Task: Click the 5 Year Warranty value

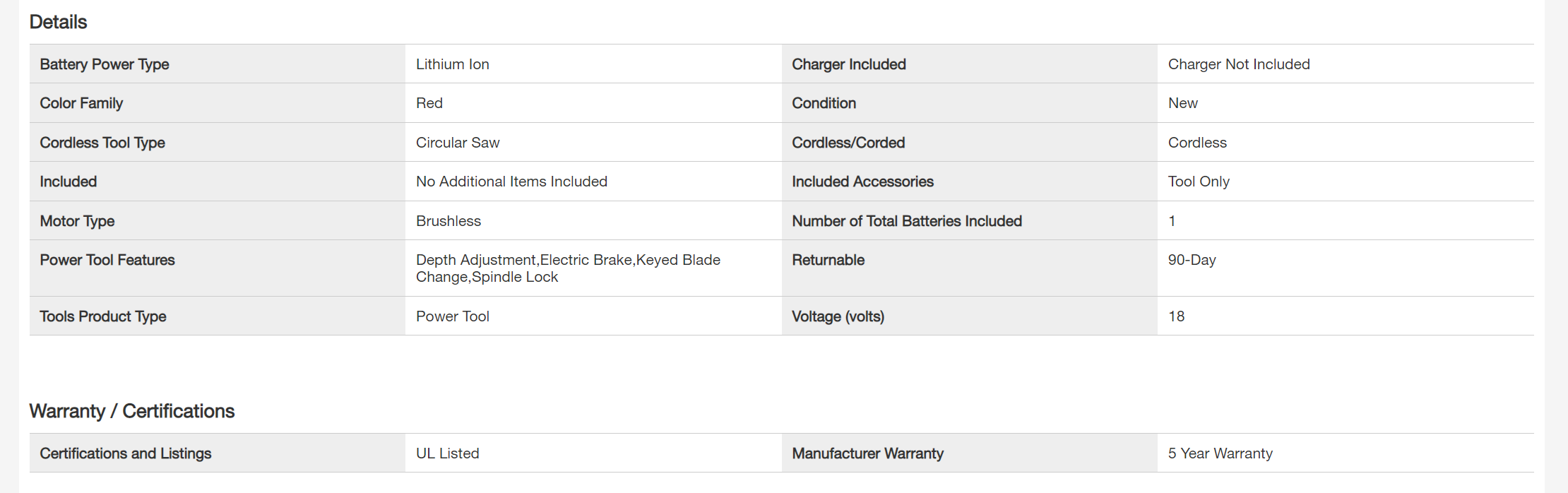Action: (x=1220, y=453)
